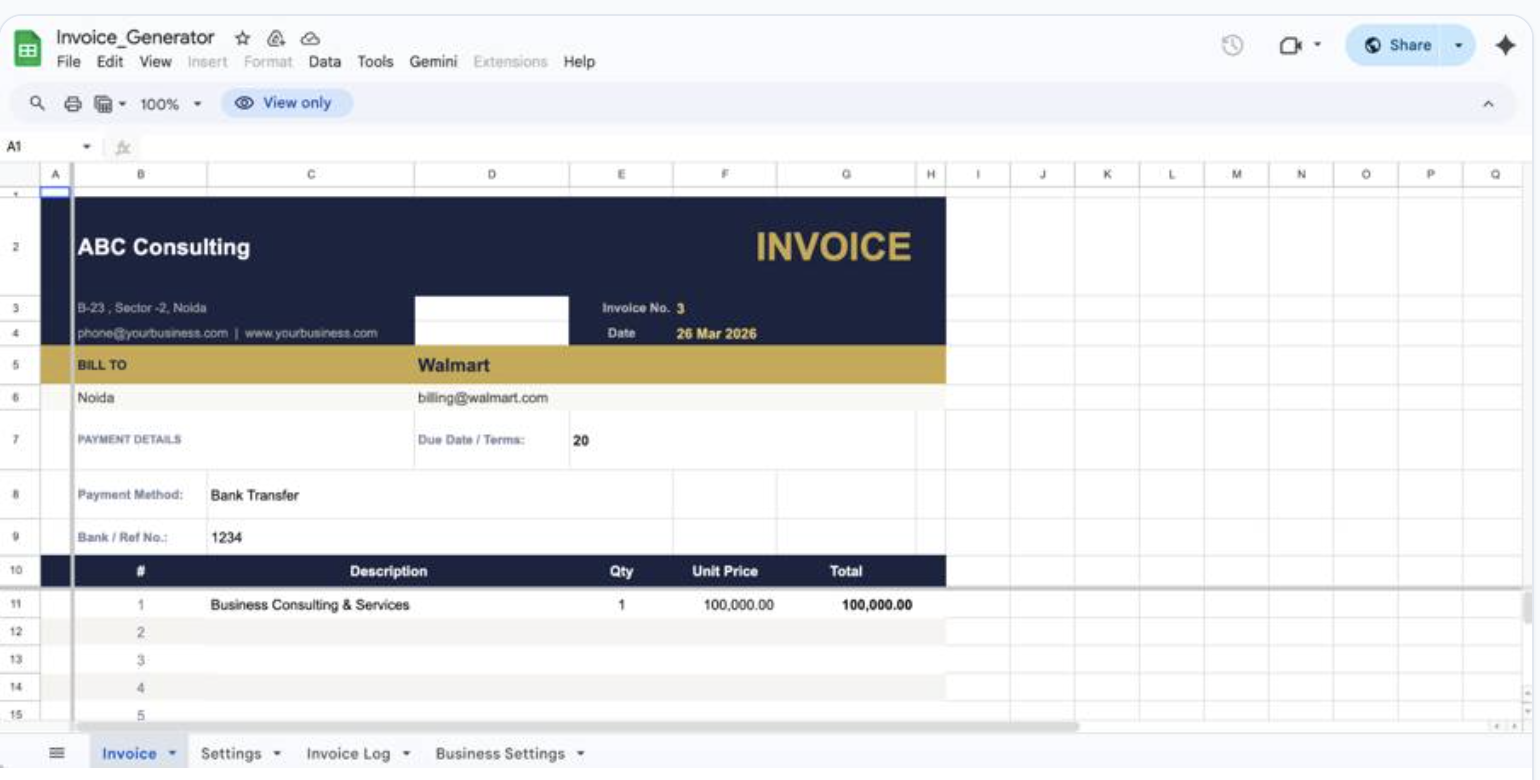Click the Noida cell under BILL TO

[96, 398]
